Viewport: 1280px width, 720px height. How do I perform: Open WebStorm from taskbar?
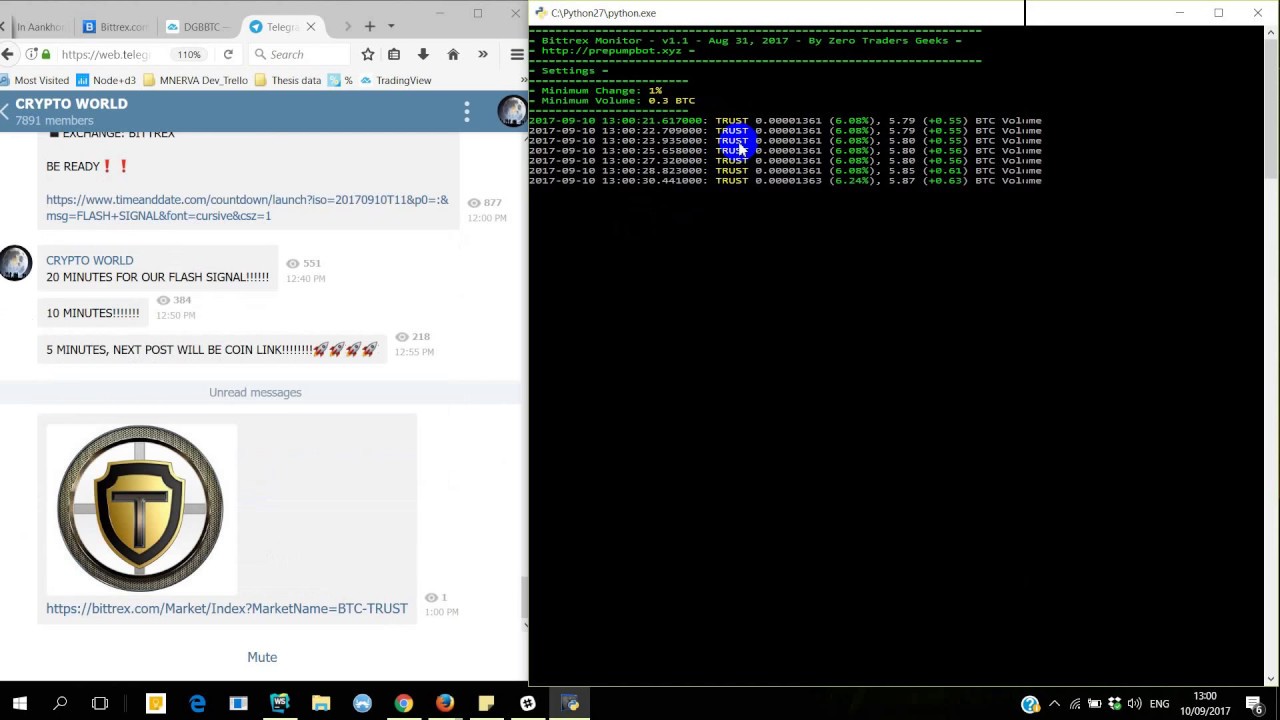click(x=279, y=703)
